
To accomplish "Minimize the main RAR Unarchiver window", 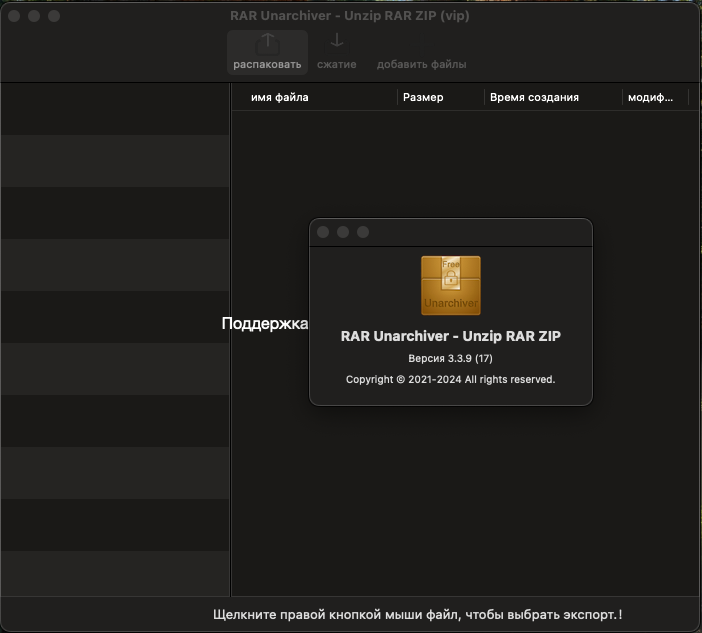I will [x=34, y=16].
